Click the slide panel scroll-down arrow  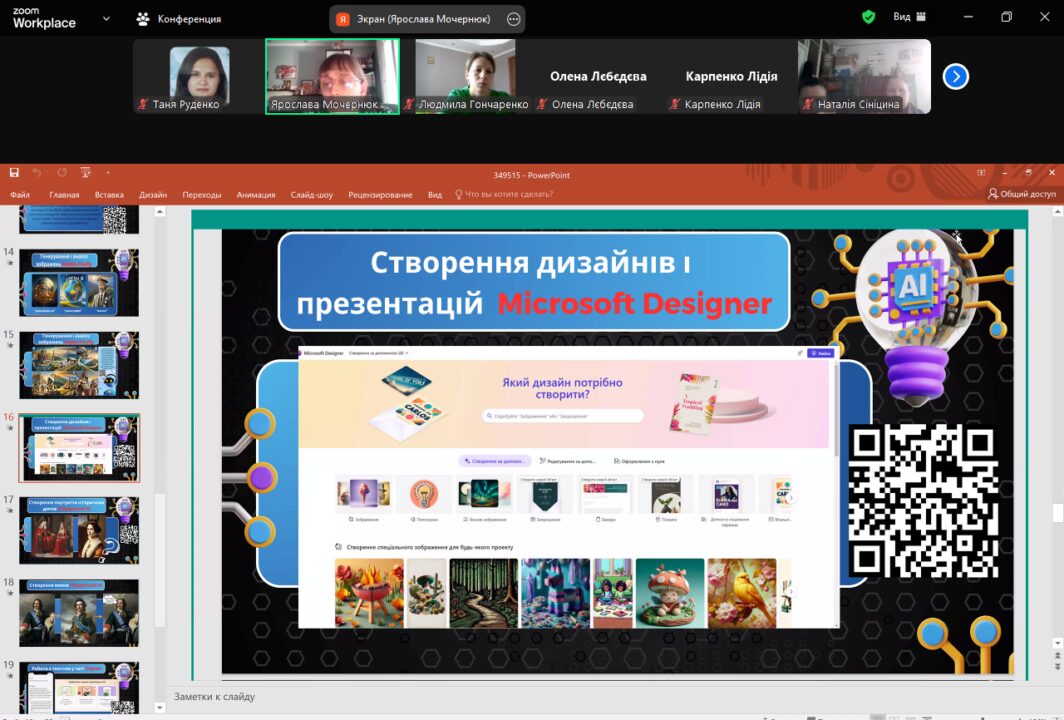click(x=160, y=707)
